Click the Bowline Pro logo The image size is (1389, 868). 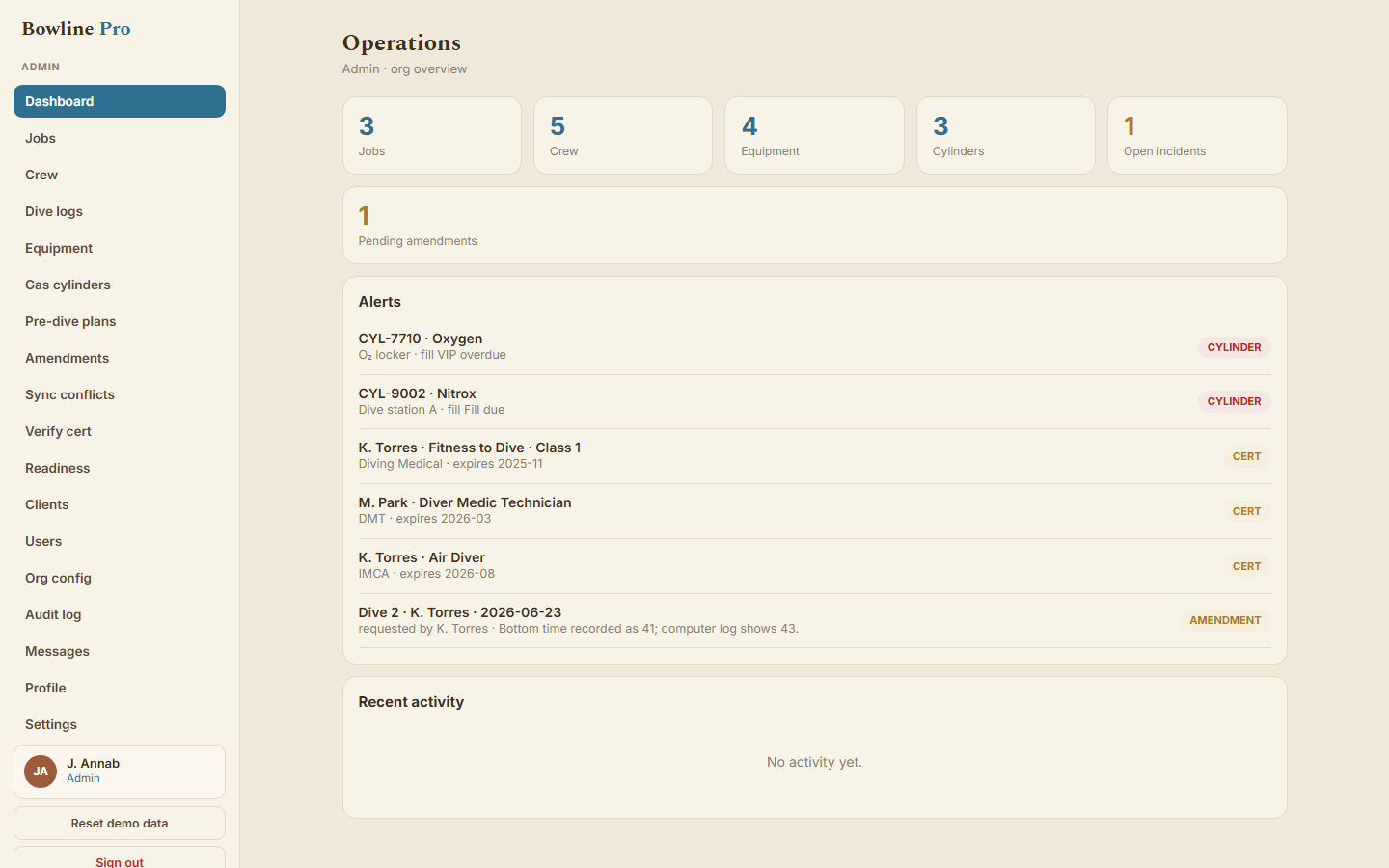76,29
